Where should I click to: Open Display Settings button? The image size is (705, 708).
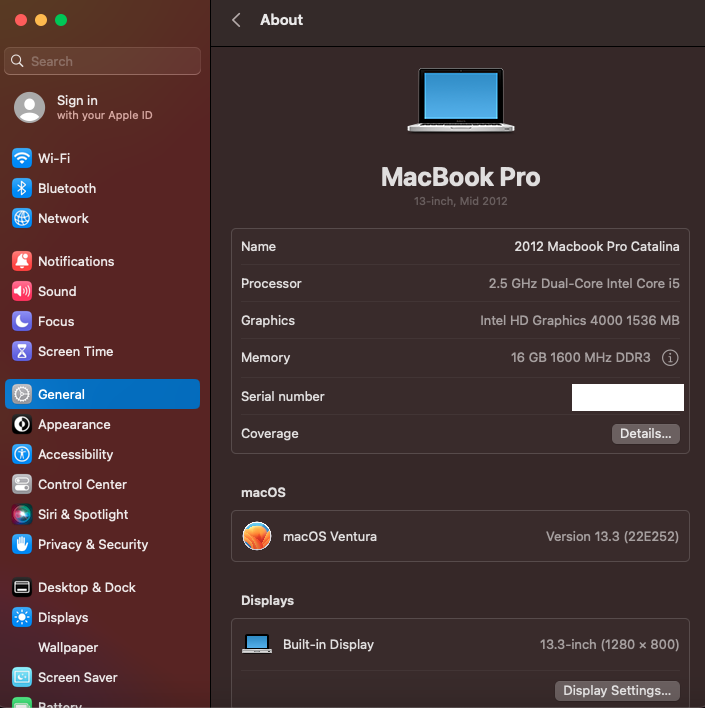pos(617,690)
